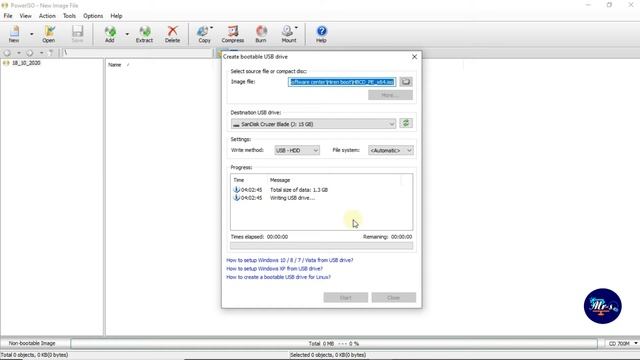Open the Options menu
The height and width of the screenshot is (360, 640).
[93, 16]
